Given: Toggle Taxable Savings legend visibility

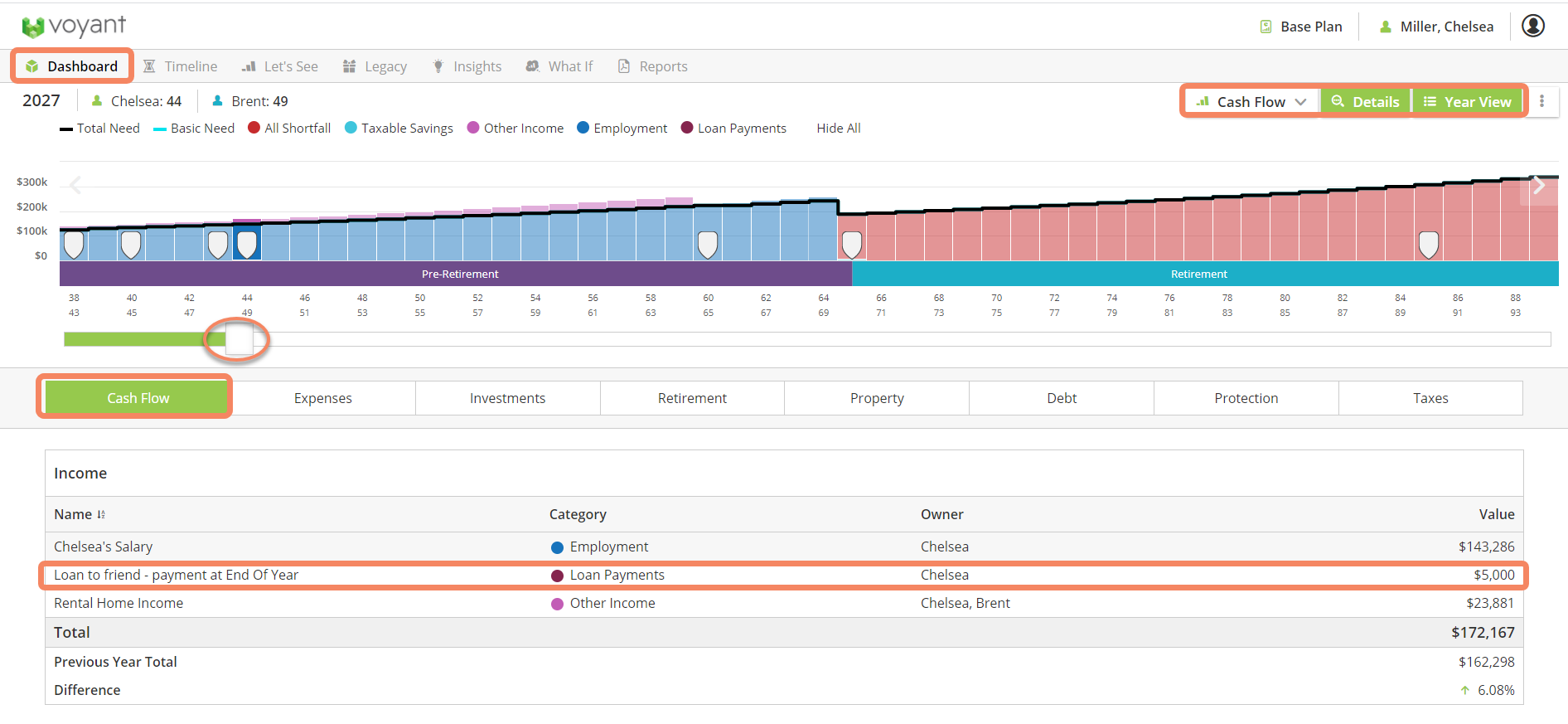Looking at the screenshot, I should pos(399,129).
